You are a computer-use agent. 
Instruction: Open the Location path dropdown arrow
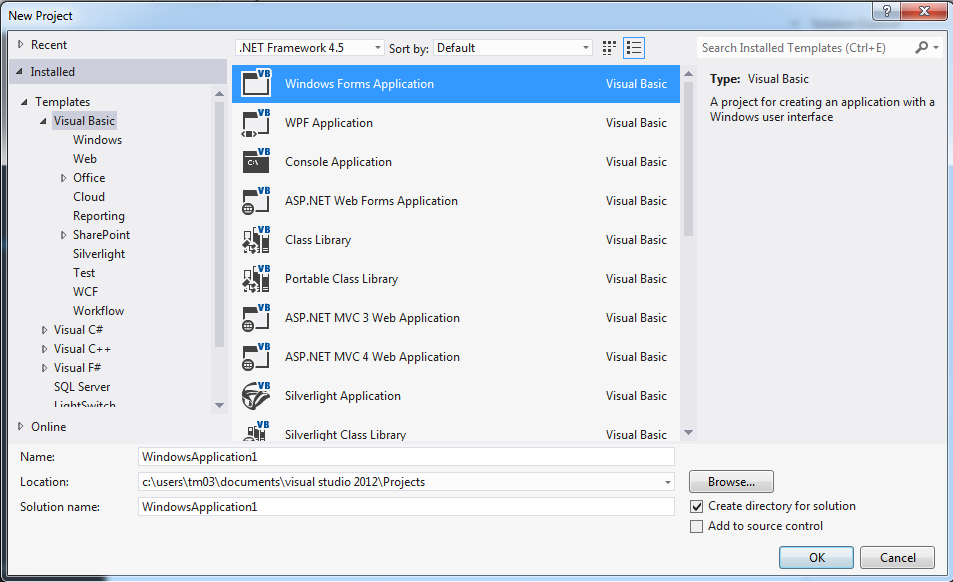[x=667, y=482]
